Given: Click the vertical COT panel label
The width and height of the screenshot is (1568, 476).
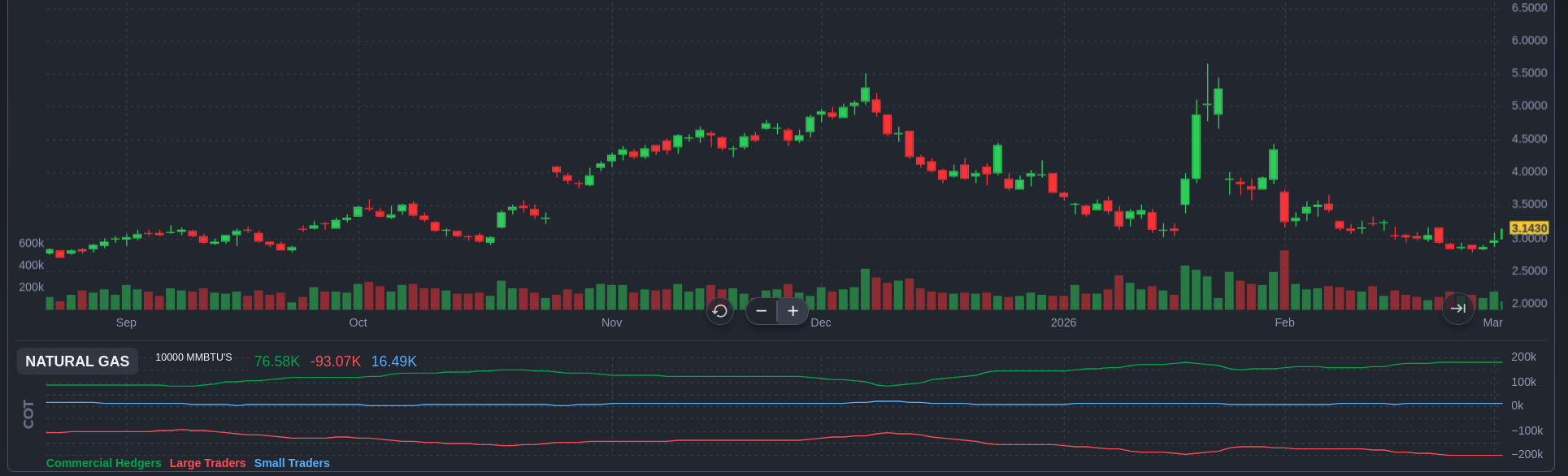Looking at the screenshot, I should click(28, 413).
